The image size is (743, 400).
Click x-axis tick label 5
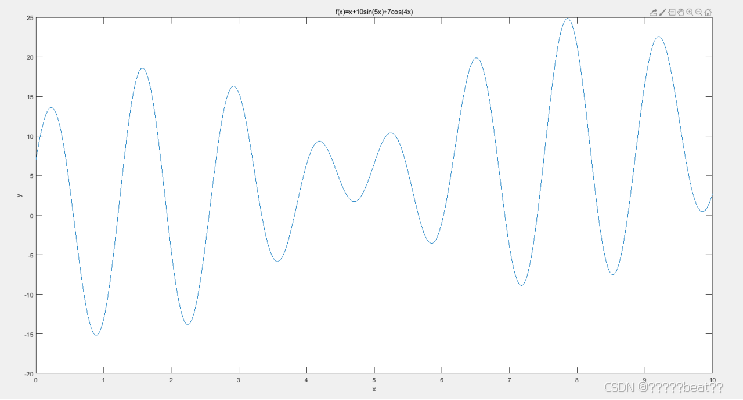pos(374,380)
